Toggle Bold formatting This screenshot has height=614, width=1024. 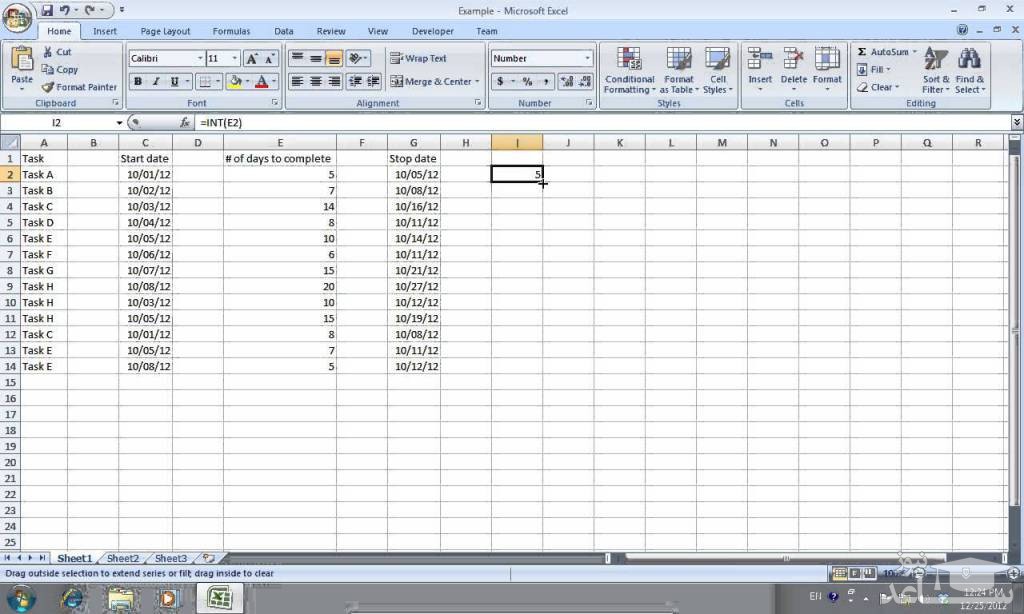tap(138, 82)
